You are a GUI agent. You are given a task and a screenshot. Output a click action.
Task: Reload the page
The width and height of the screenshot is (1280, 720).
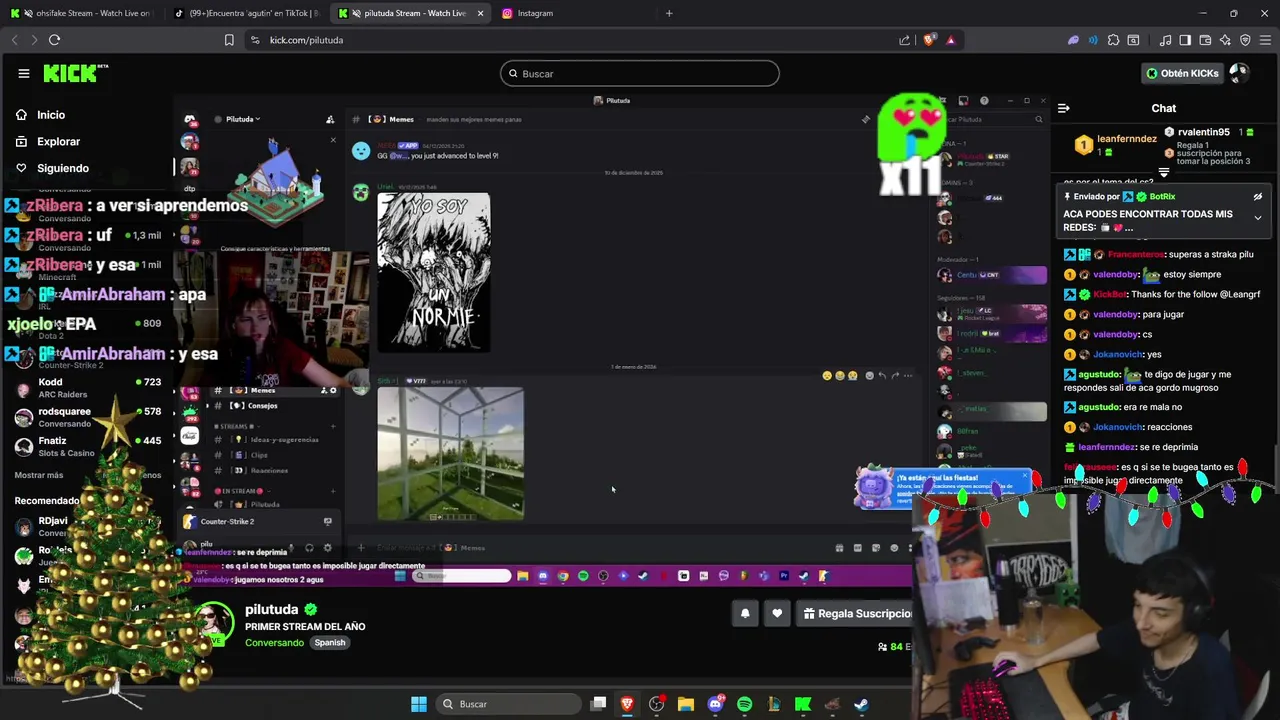click(x=54, y=40)
